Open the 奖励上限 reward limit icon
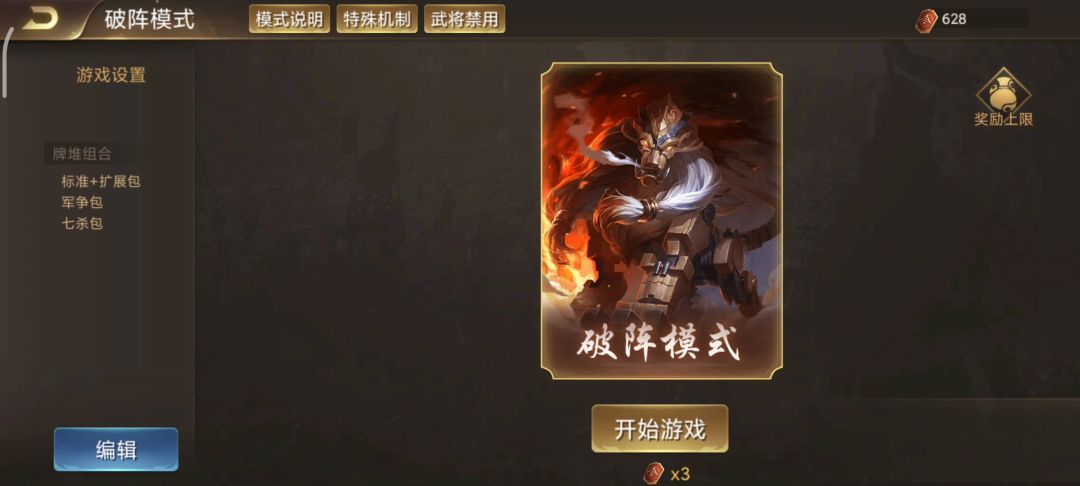The image size is (1080, 486). coord(1004,97)
